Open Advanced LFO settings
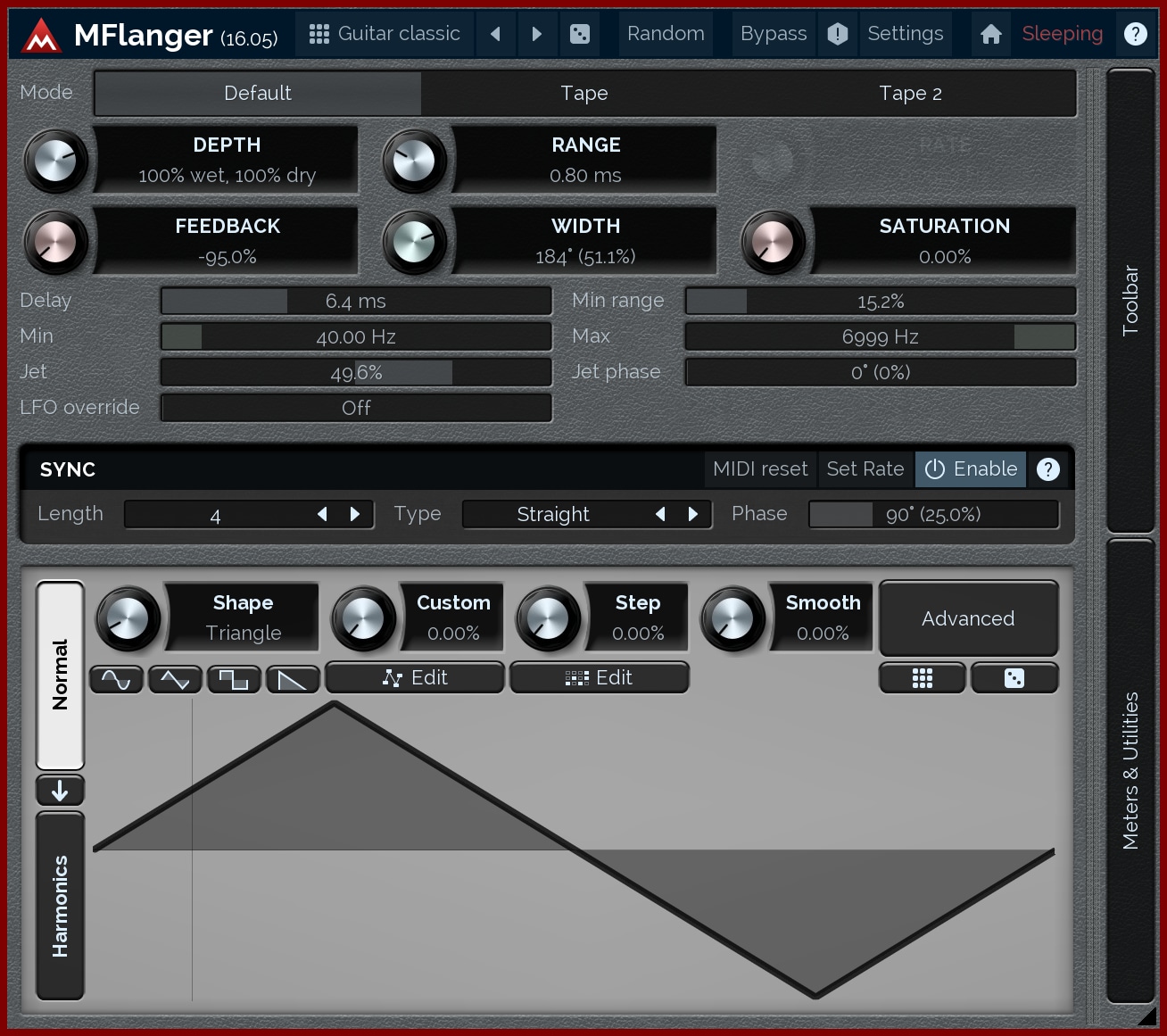 tap(969, 618)
